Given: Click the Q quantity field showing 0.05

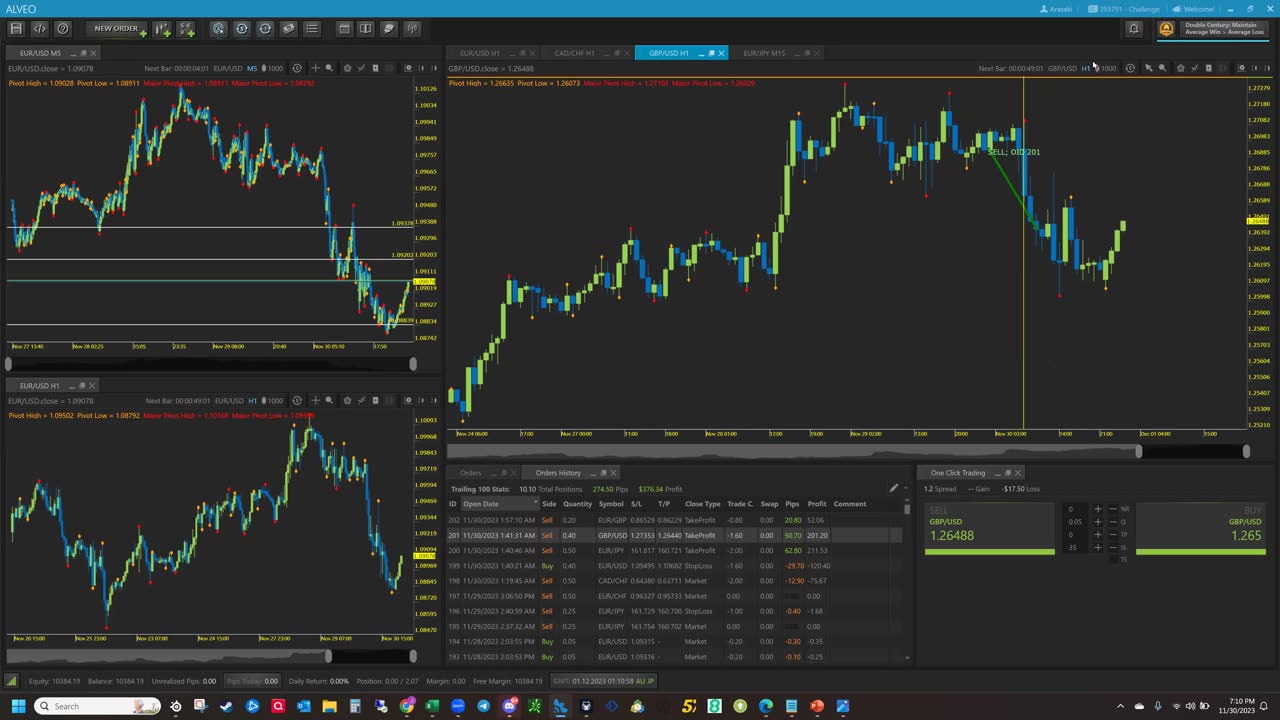Looking at the screenshot, I should click(x=1075, y=522).
